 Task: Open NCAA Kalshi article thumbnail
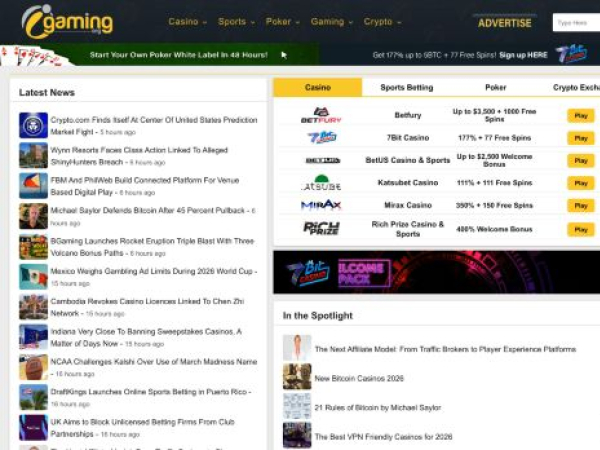tap(33, 367)
